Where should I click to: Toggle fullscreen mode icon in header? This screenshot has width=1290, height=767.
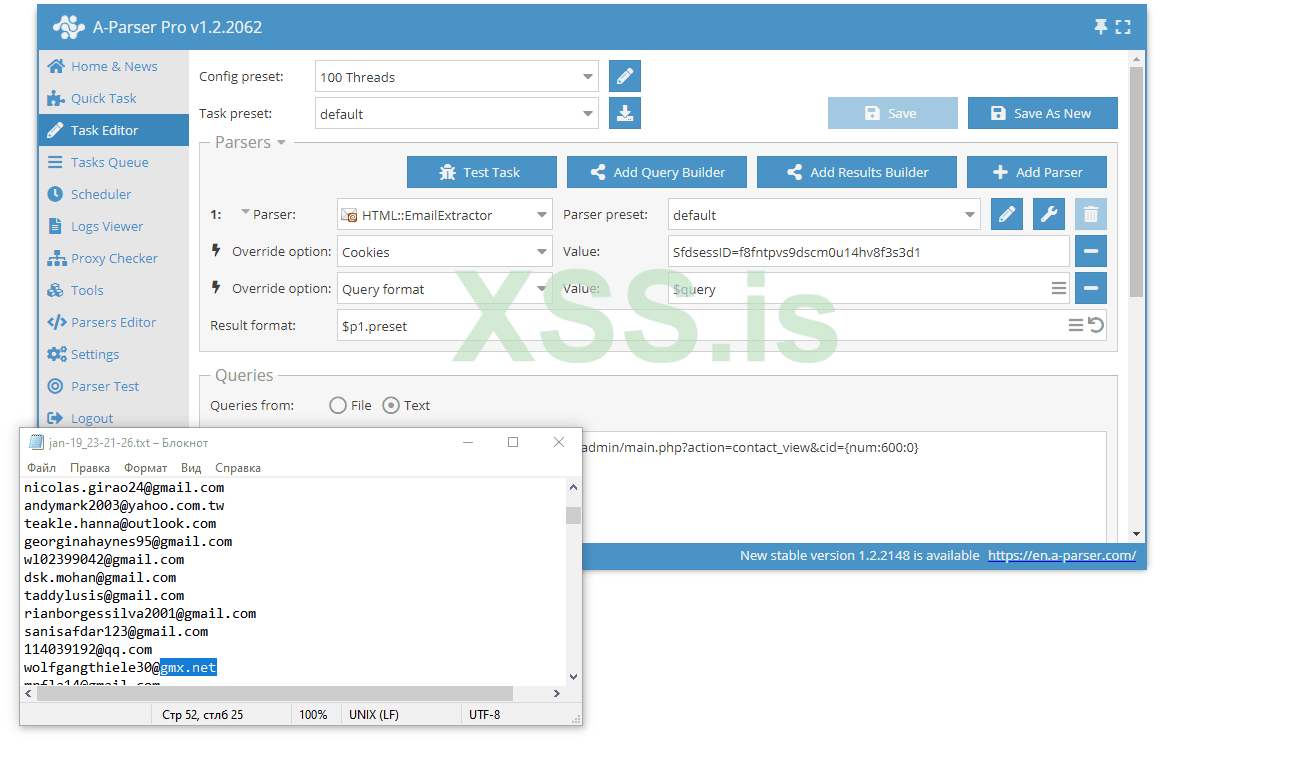[x=1123, y=27]
